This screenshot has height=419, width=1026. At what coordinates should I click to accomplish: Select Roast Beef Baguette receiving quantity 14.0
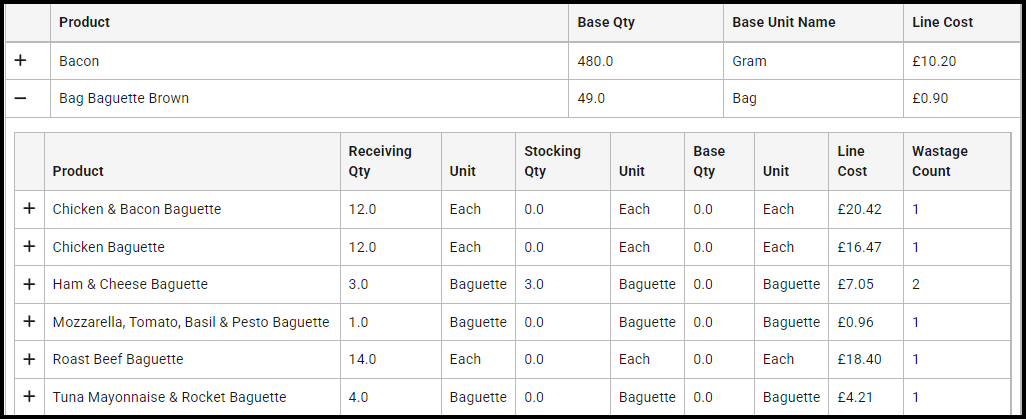(x=362, y=359)
